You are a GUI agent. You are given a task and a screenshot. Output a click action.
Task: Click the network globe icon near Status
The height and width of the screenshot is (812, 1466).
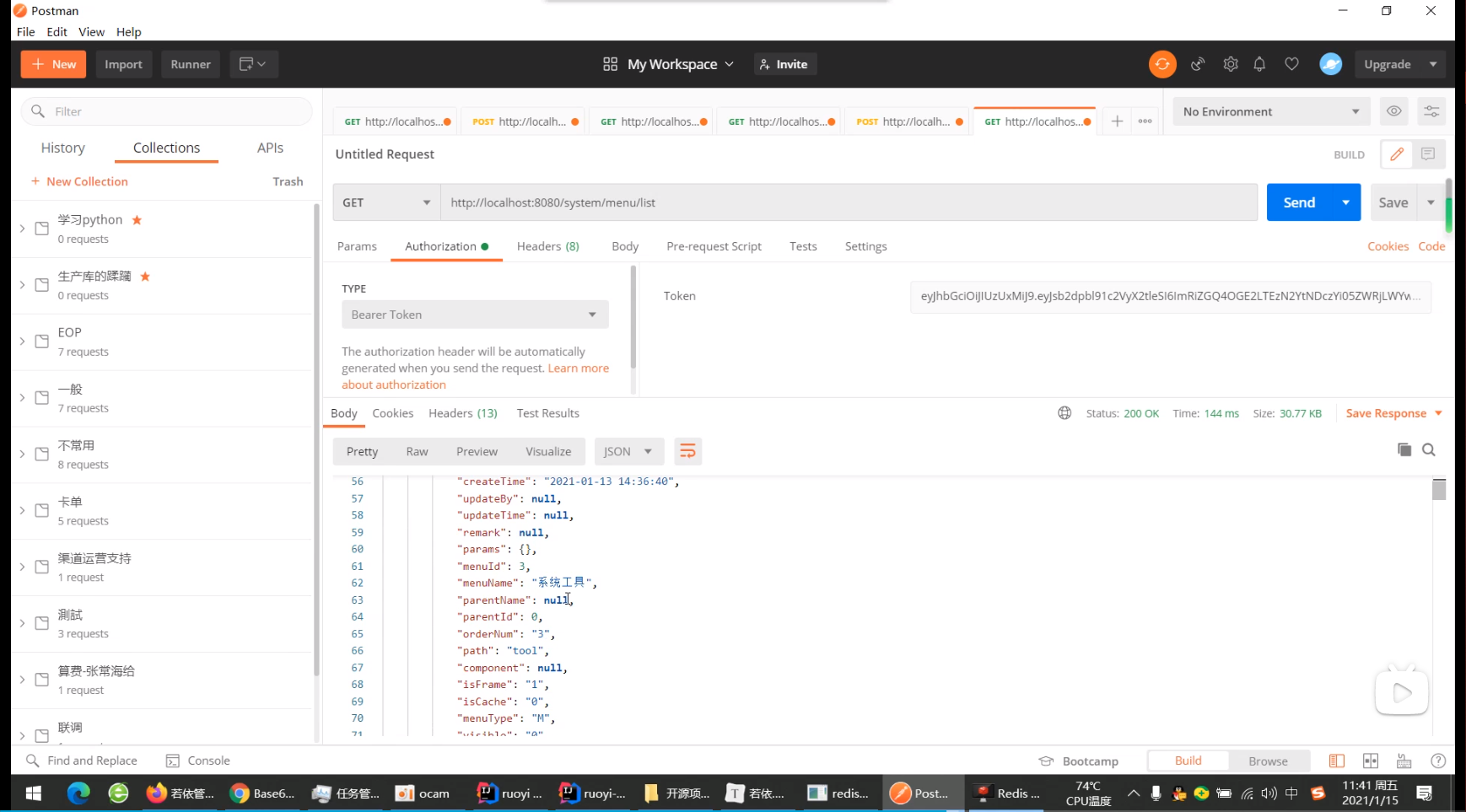tap(1064, 413)
